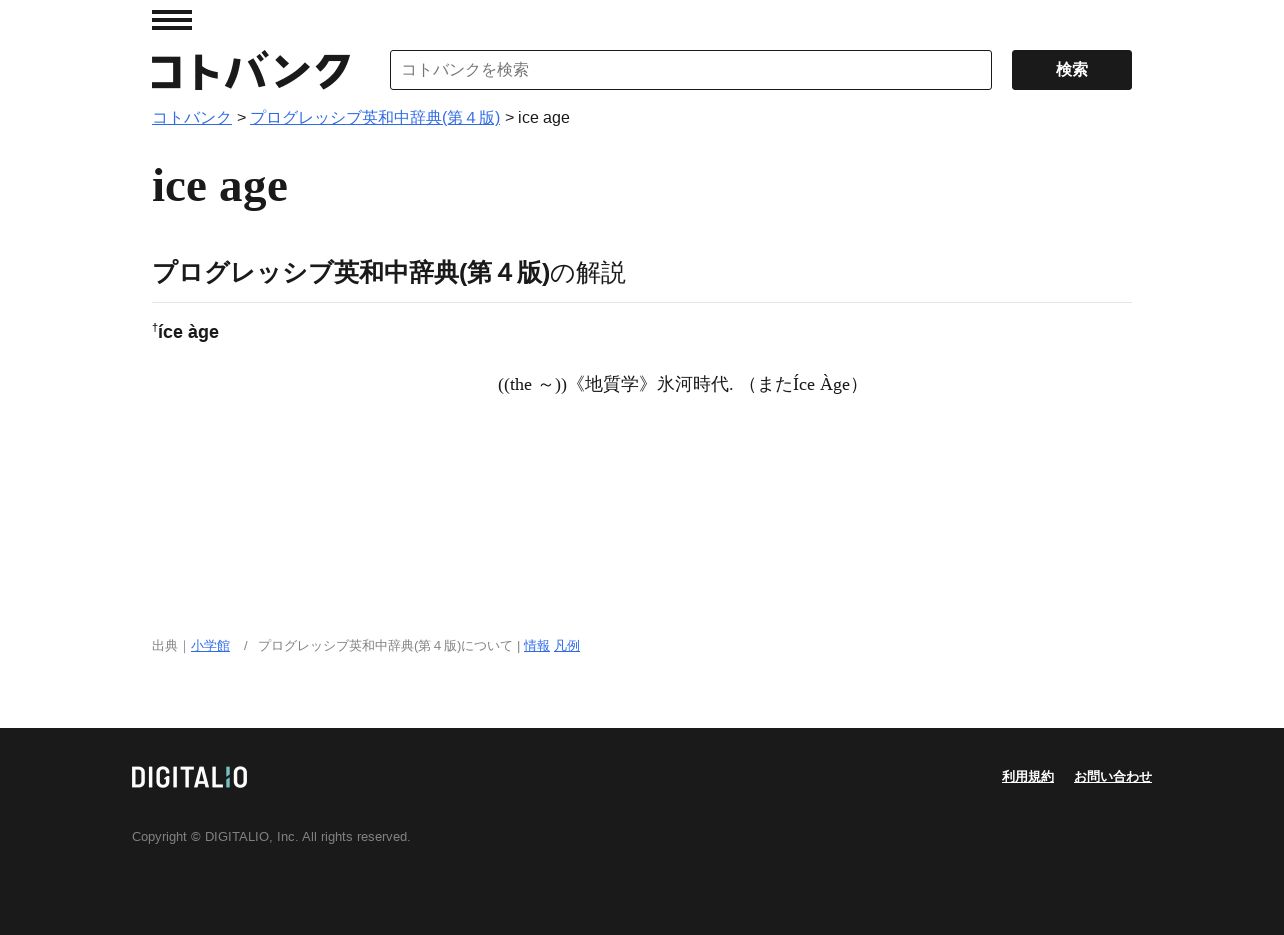
Task: Click the プログレッシブ英和中辞典(第４版)の解説 section heading
Action: point(389,273)
